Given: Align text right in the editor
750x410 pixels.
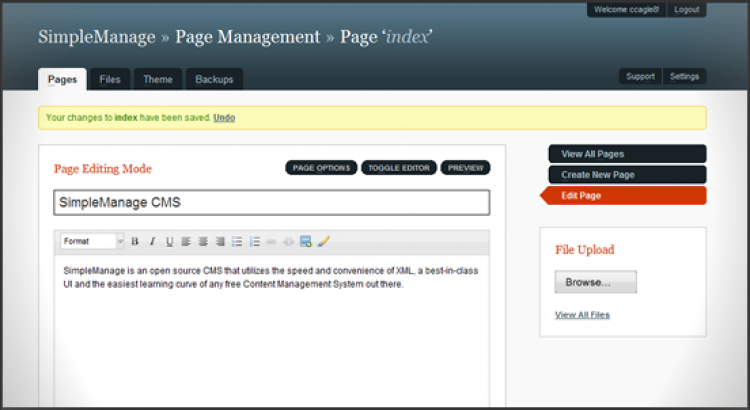Looking at the screenshot, I should tap(220, 242).
